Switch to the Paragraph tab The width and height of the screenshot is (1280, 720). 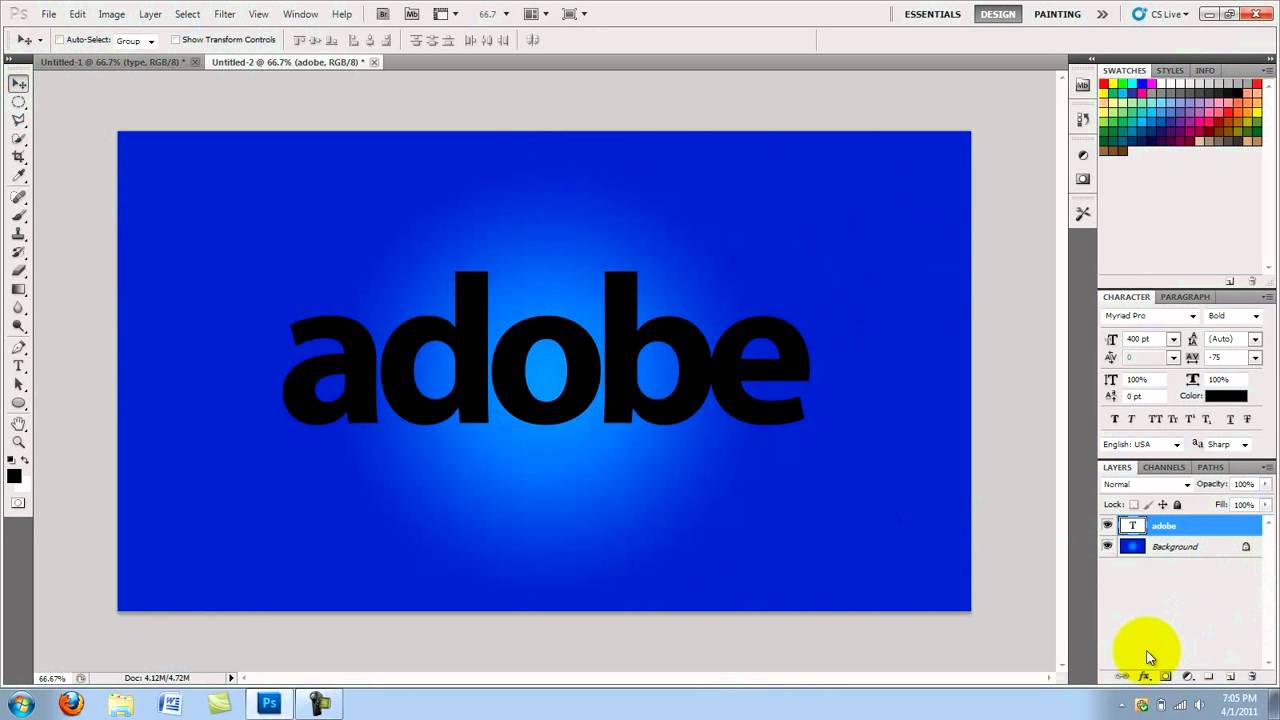[1185, 297]
